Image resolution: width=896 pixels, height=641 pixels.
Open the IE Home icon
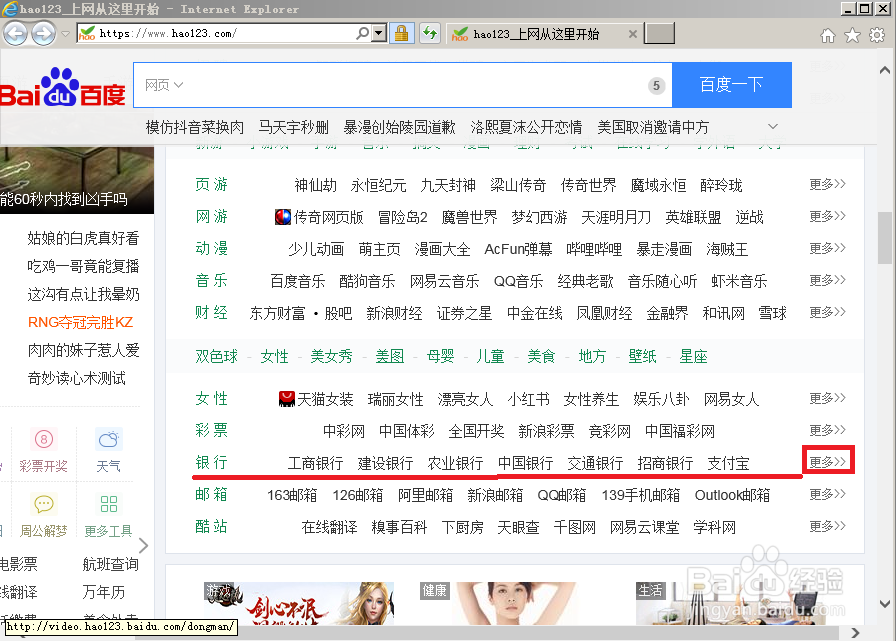pyautogui.click(x=827, y=35)
